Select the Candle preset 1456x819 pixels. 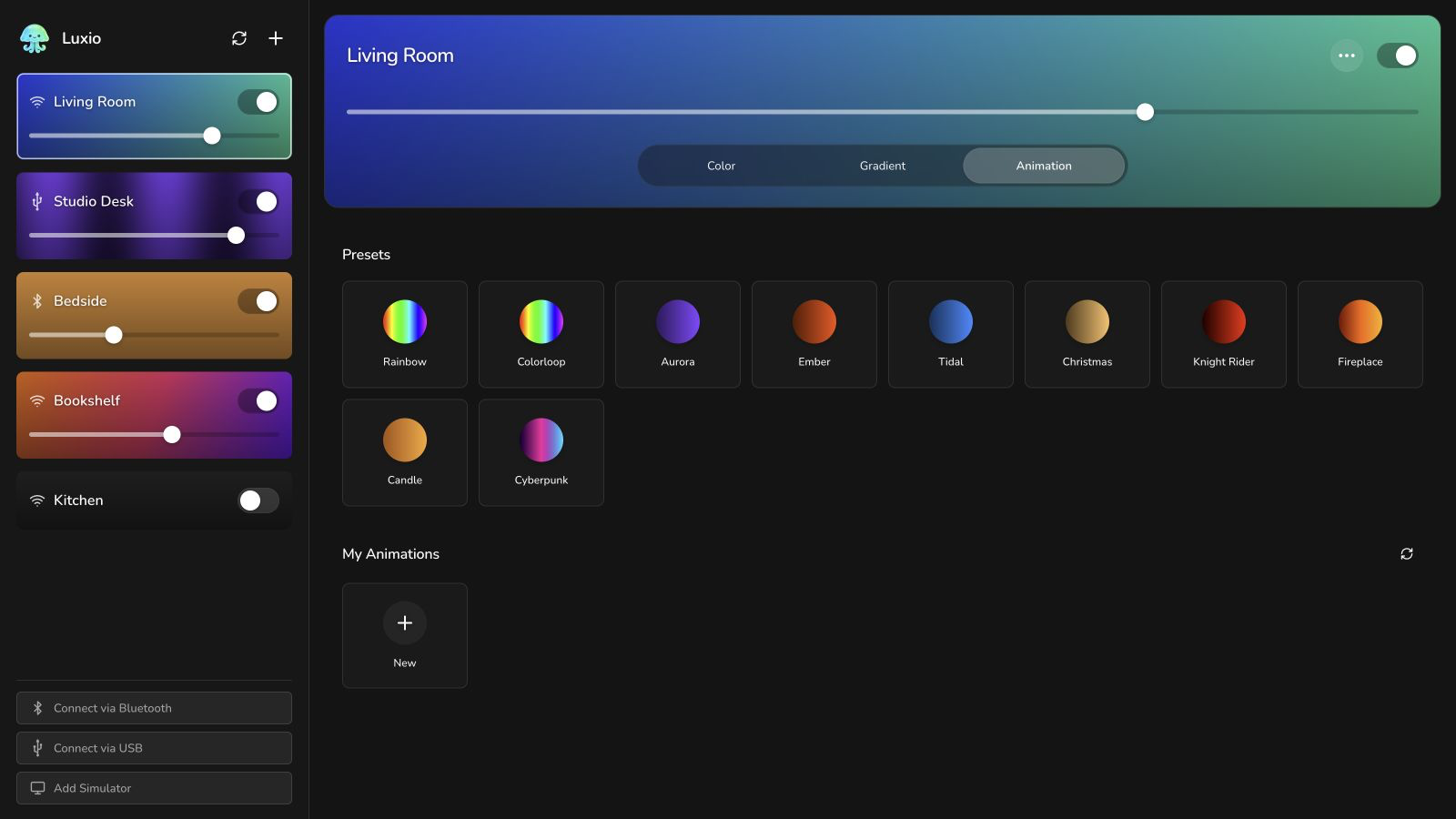click(405, 452)
